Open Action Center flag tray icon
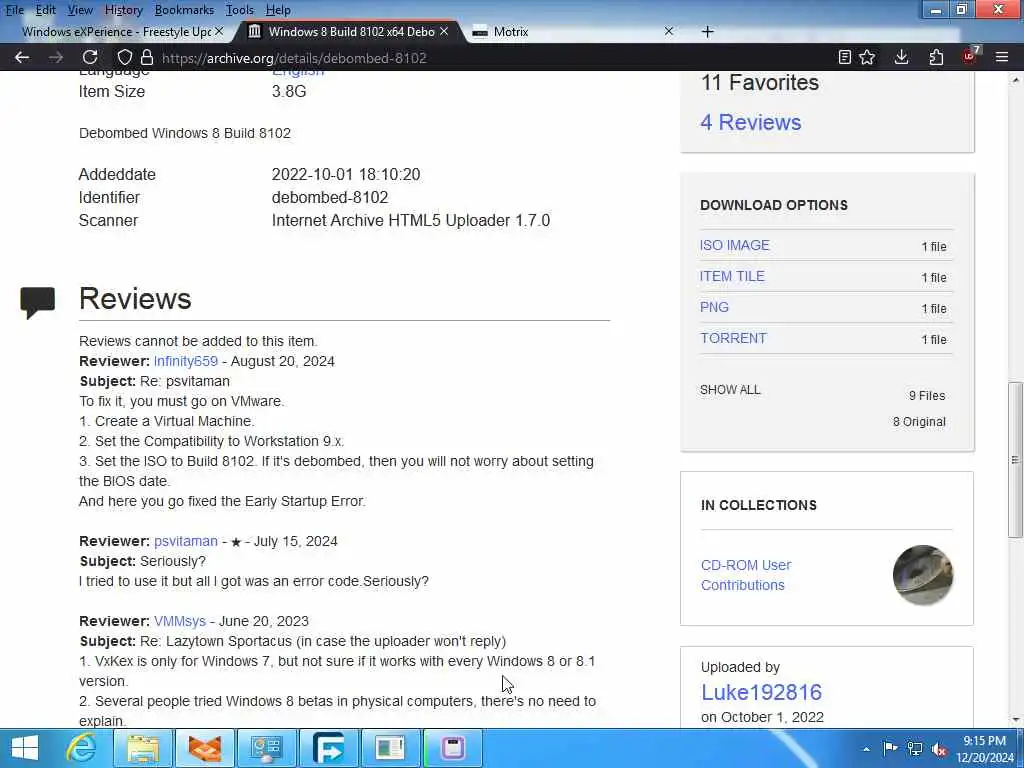Screen dimensions: 1024x768 coord(889,748)
